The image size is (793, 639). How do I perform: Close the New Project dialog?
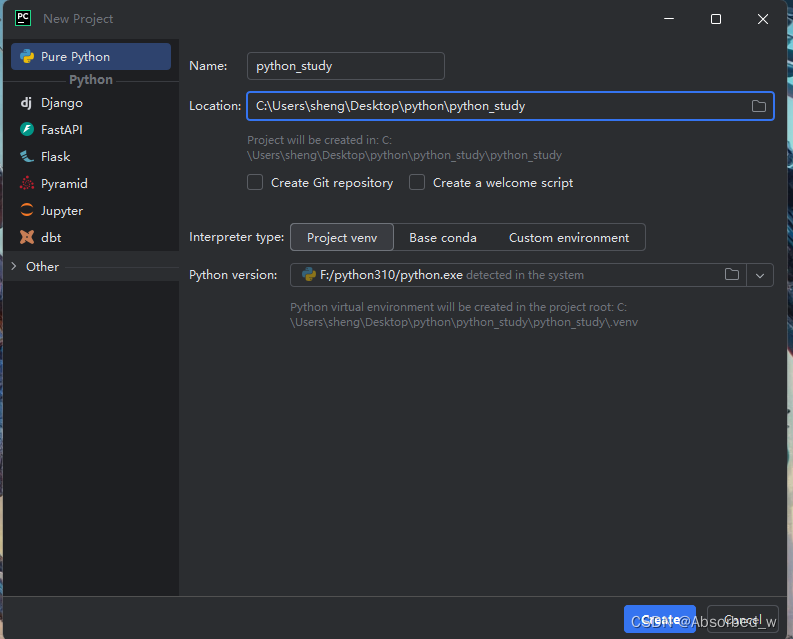763,19
